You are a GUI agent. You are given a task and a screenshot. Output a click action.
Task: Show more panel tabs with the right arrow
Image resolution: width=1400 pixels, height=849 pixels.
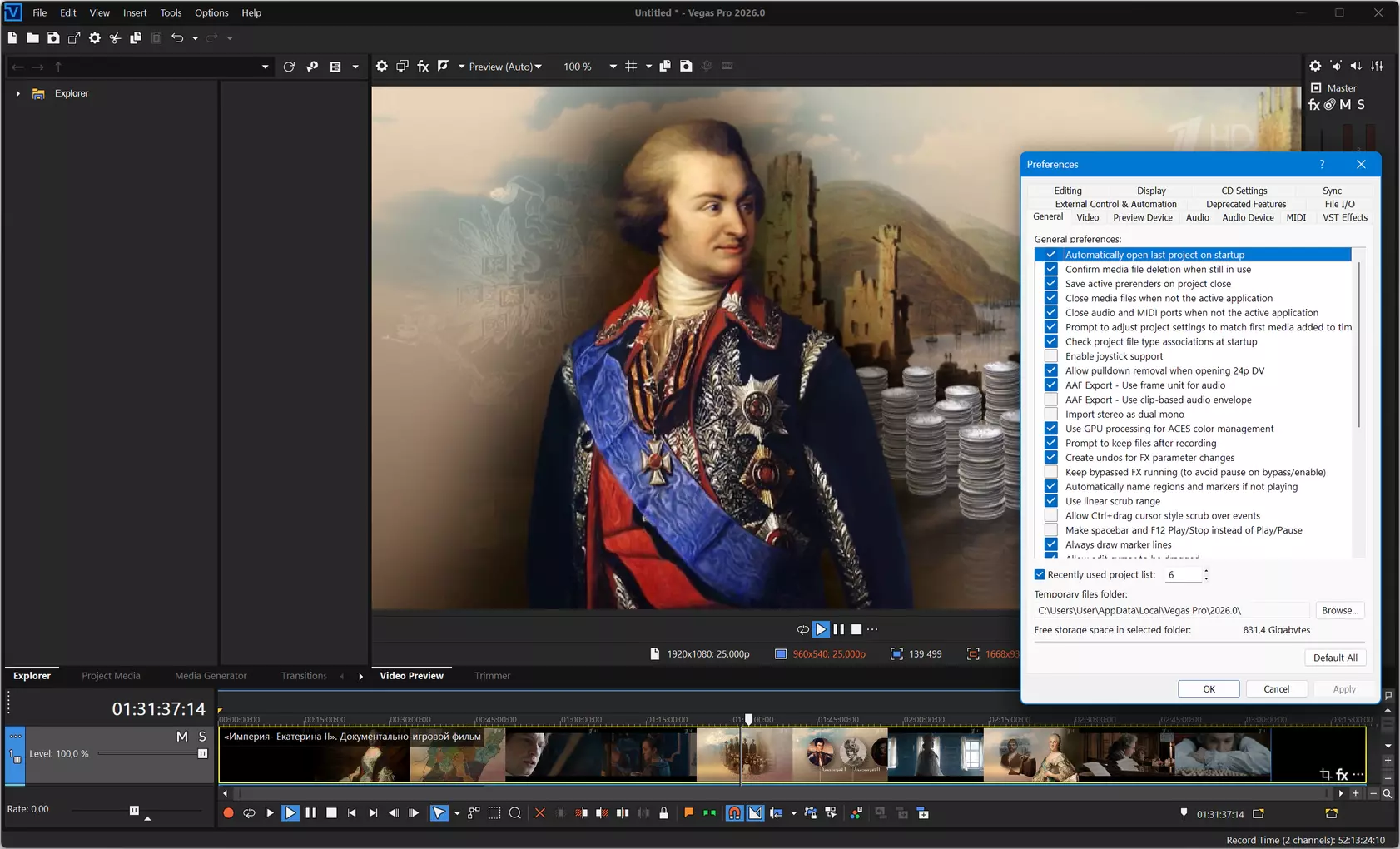pos(360,676)
